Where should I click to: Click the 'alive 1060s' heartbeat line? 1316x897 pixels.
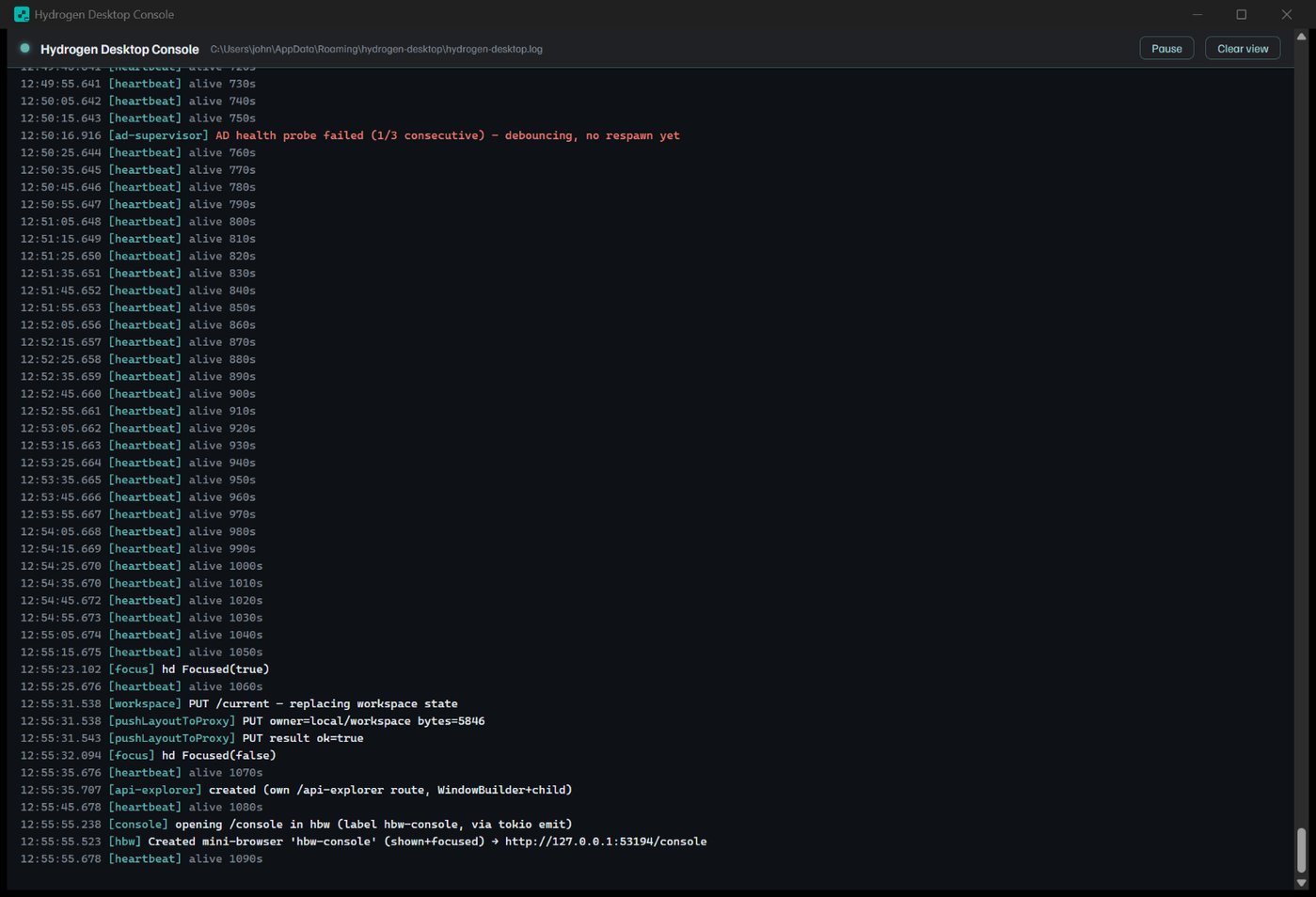click(x=141, y=686)
